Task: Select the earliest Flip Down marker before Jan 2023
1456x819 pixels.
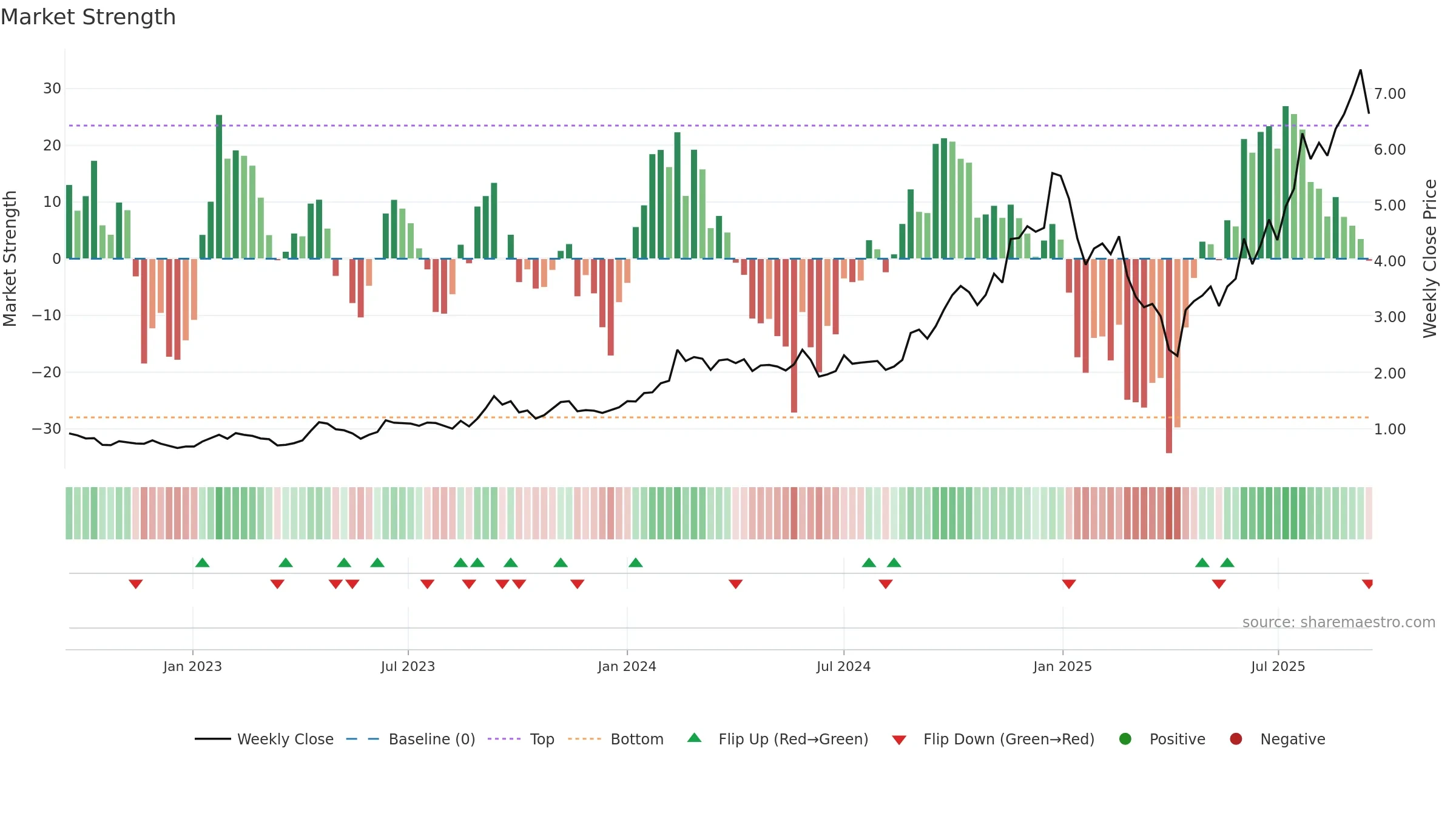Action: pos(136,584)
